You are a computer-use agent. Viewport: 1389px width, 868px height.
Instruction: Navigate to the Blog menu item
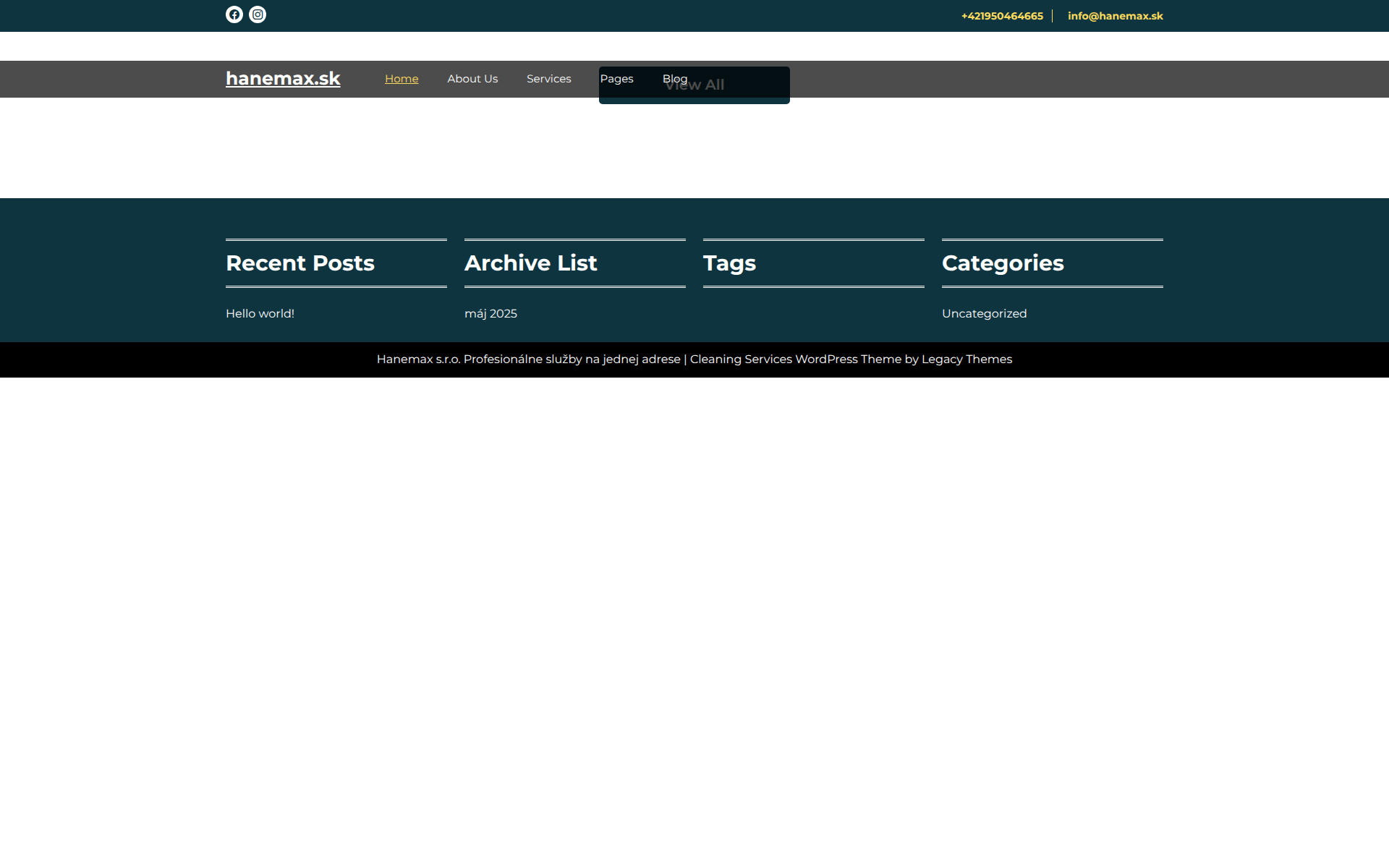coord(674,78)
